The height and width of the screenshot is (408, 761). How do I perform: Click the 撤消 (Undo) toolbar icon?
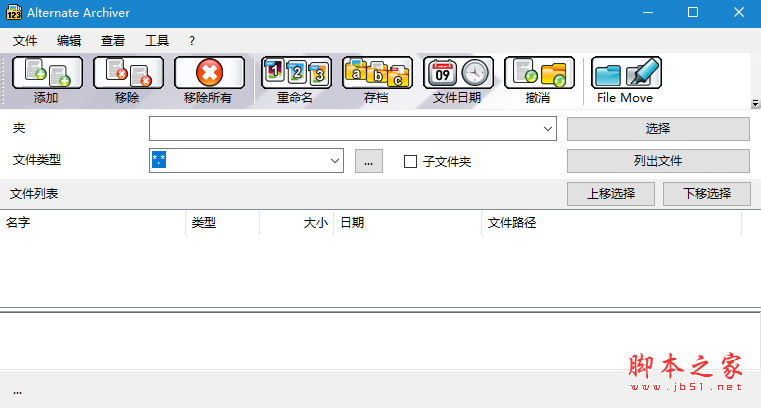pyautogui.click(x=539, y=73)
